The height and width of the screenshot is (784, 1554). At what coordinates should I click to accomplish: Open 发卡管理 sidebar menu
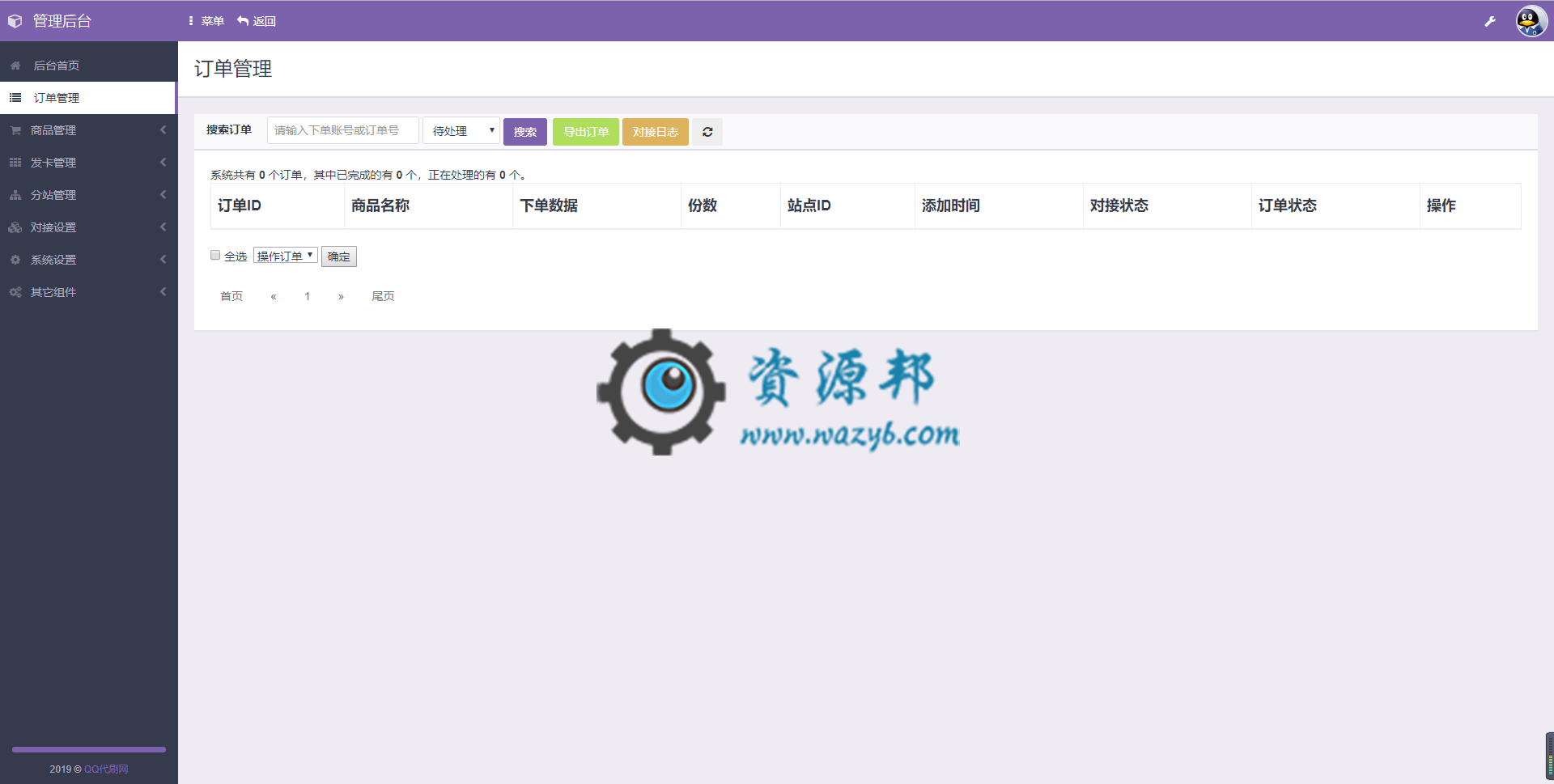point(88,163)
